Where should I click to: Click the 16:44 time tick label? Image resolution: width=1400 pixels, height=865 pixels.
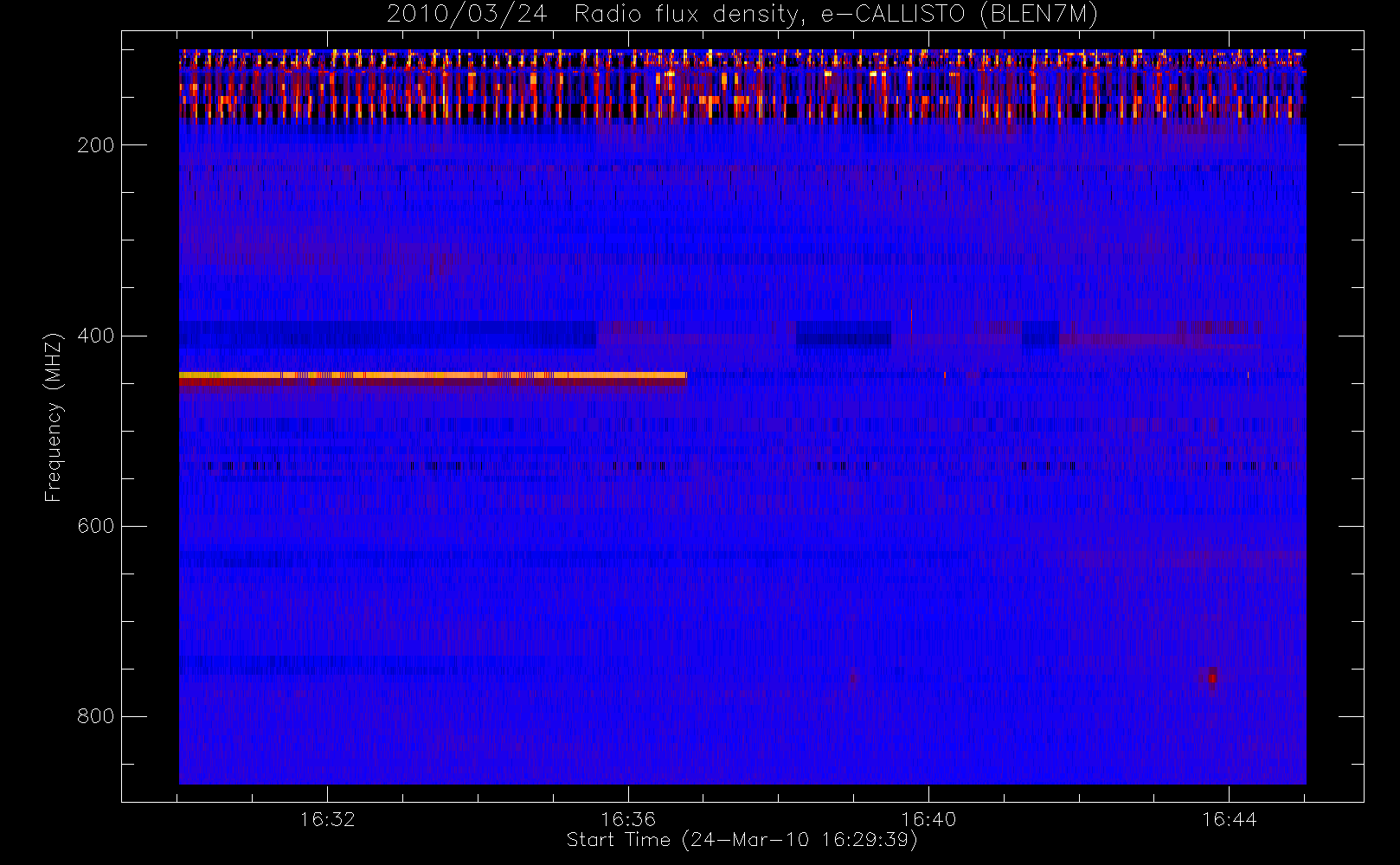click(1229, 819)
